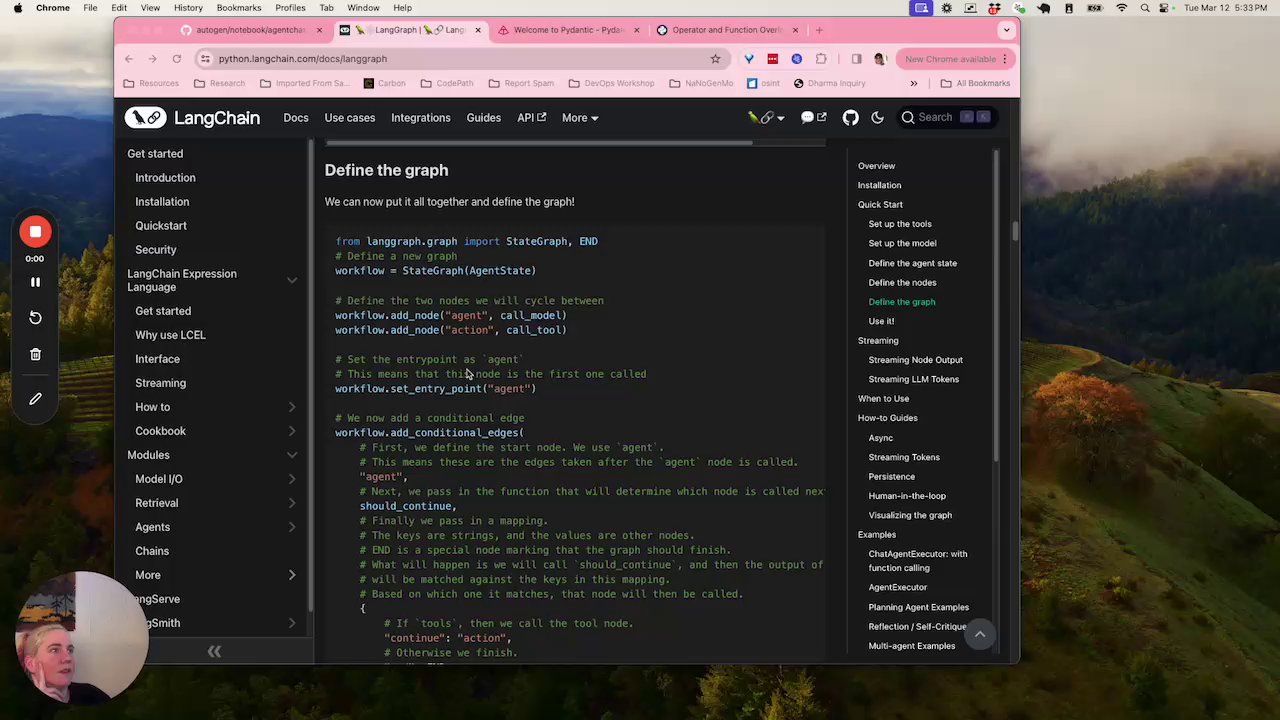Screen dimensions: 1280x720
Task: Open Why use LCEL in the sidebar
Action: (x=170, y=335)
